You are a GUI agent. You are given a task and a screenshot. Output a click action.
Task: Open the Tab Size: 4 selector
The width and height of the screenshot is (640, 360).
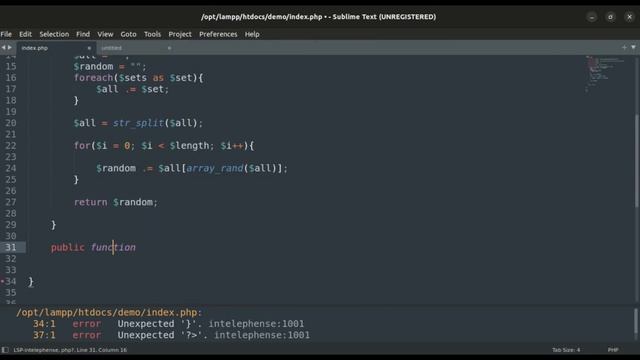tap(566, 350)
